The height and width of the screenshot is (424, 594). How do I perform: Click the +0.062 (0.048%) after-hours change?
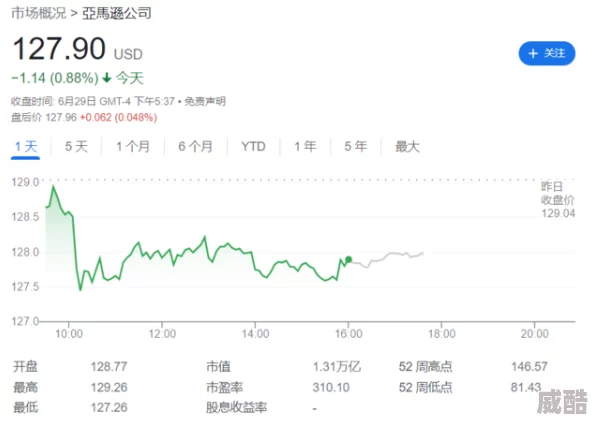[x=118, y=117]
